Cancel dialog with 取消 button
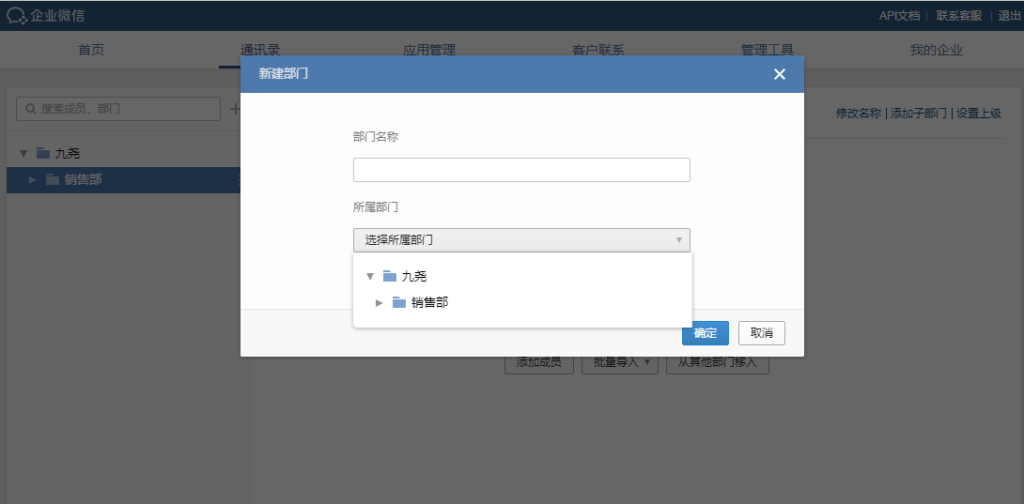1024x504 pixels. 761,333
